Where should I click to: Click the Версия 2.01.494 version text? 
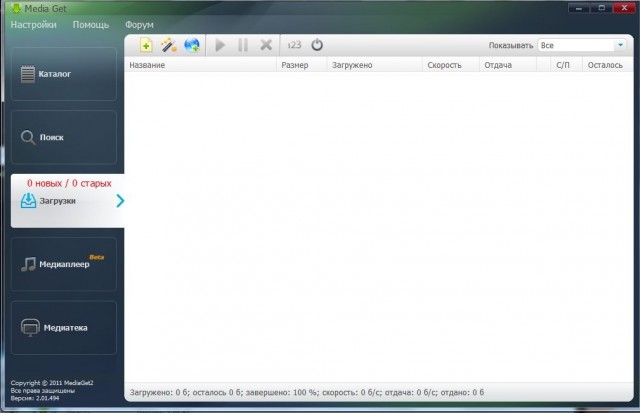click(x=35, y=398)
